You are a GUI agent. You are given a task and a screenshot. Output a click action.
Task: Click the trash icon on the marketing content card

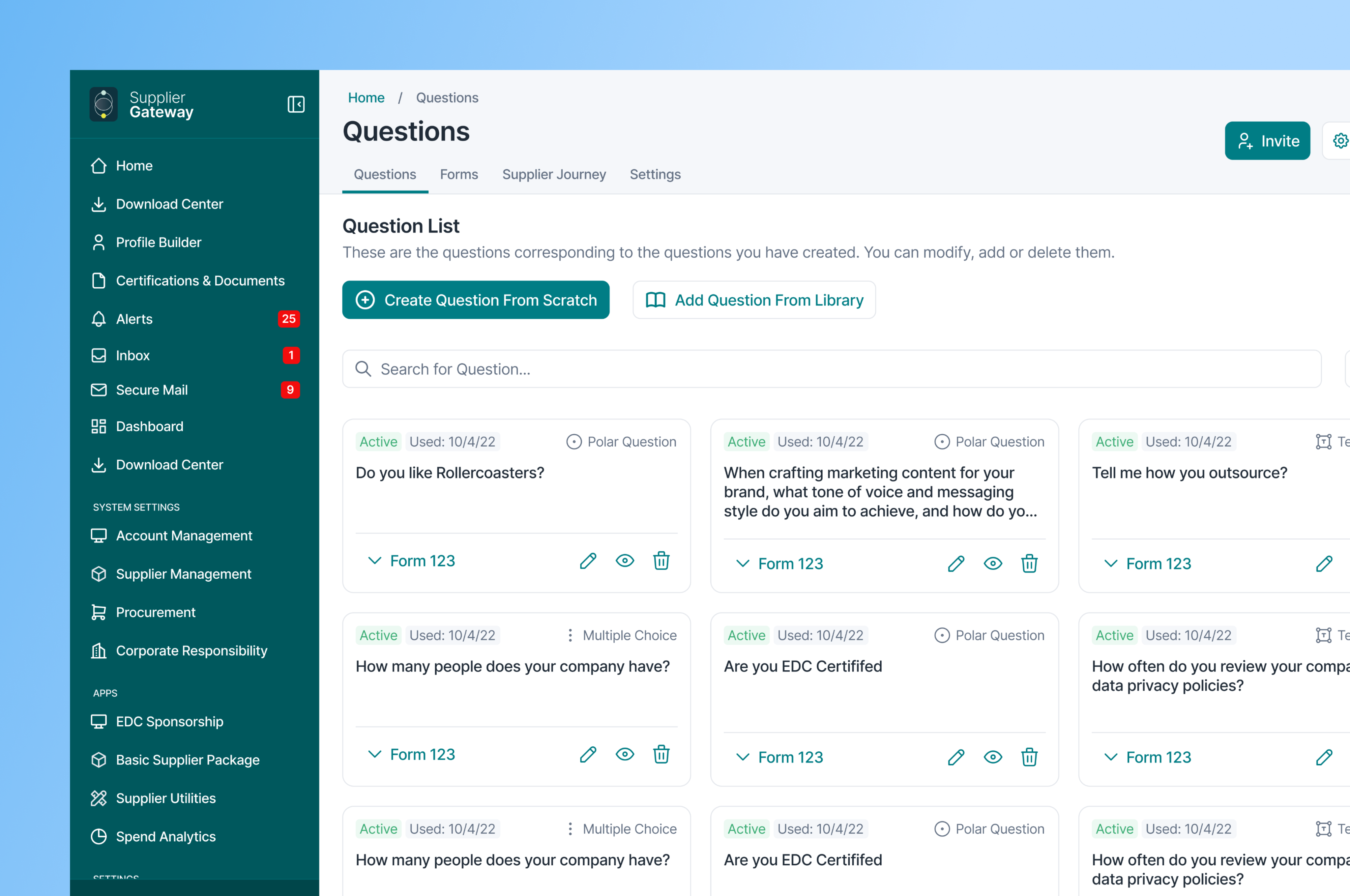tap(1029, 564)
